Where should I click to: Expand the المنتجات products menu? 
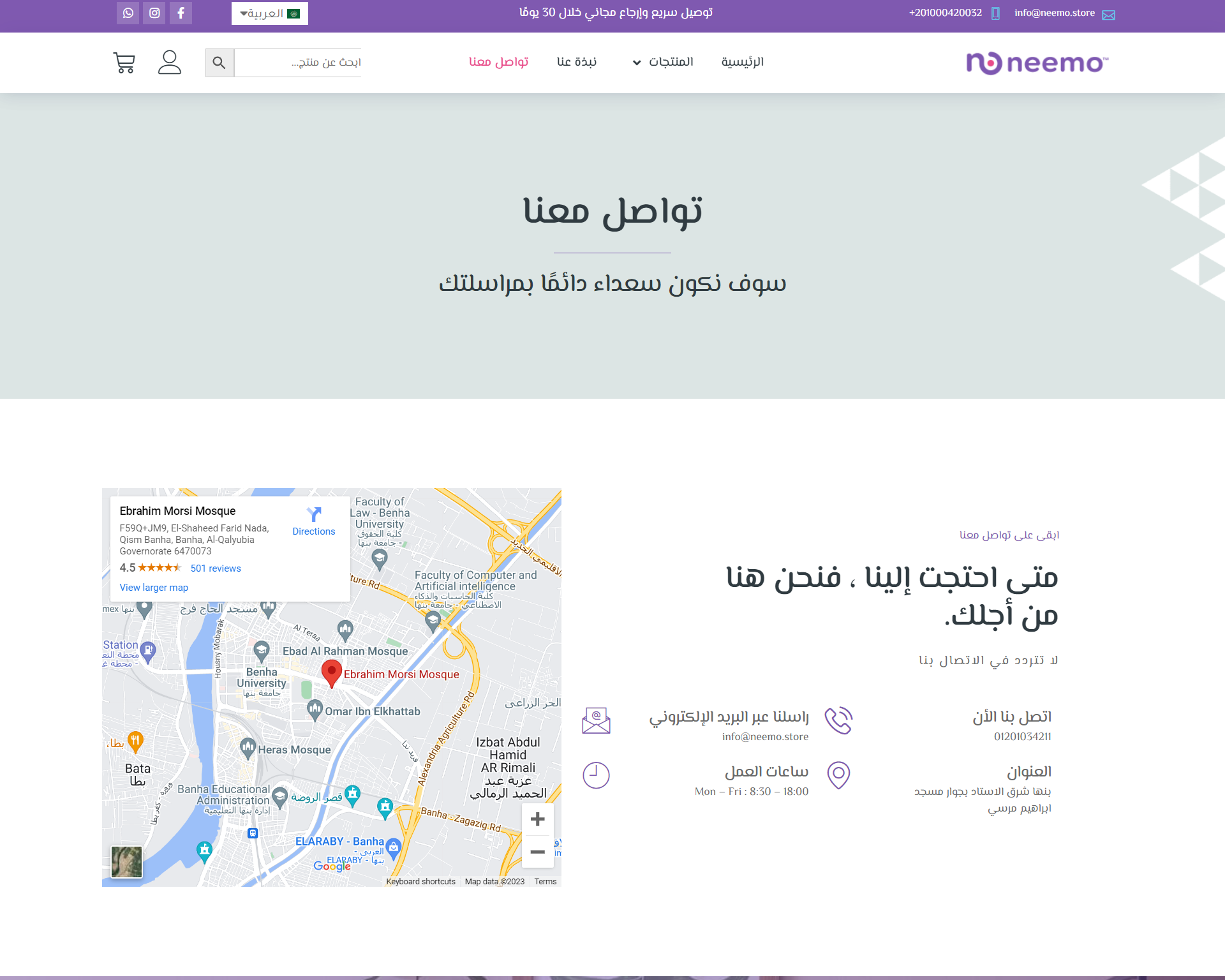pyautogui.click(x=663, y=62)
